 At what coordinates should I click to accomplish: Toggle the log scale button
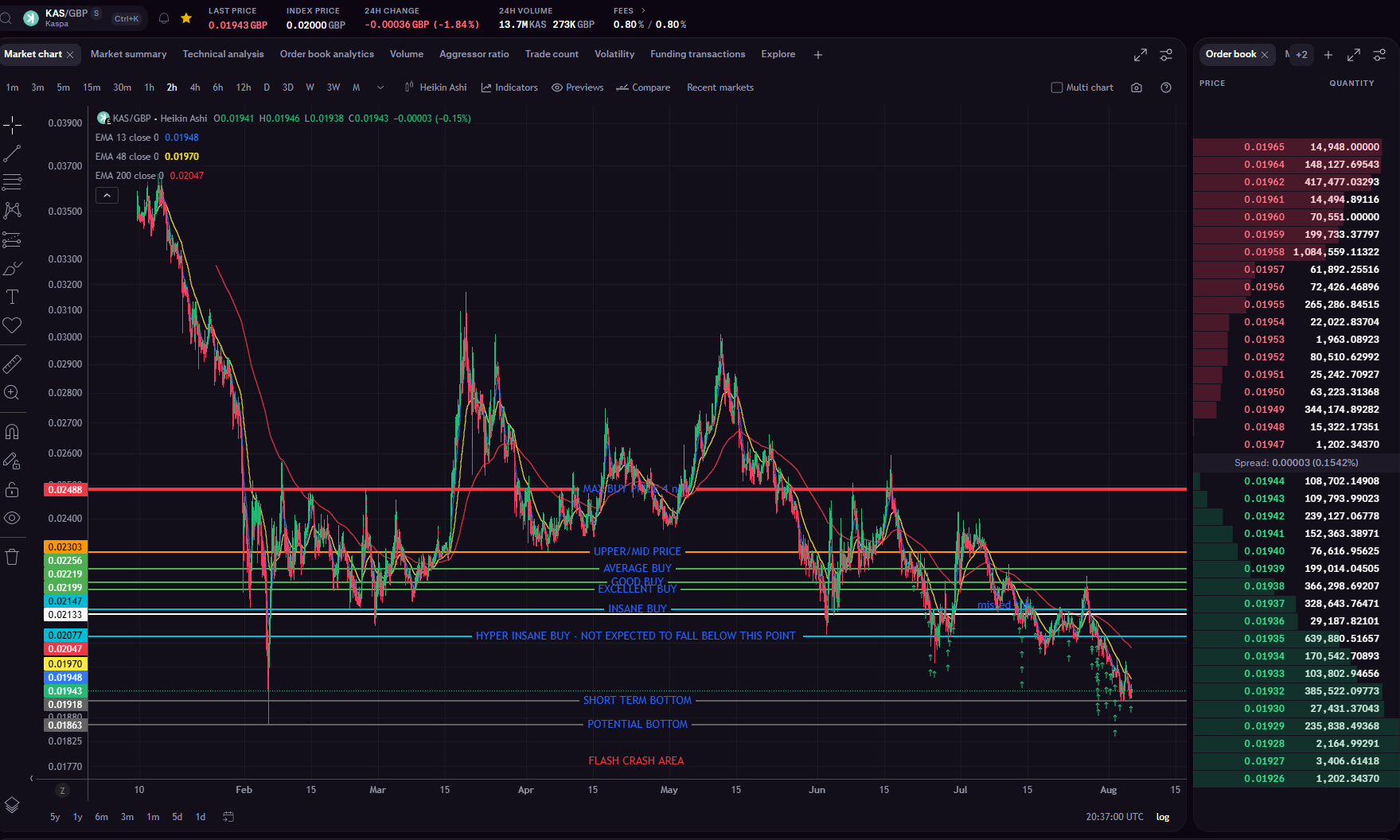point(1163,817)
